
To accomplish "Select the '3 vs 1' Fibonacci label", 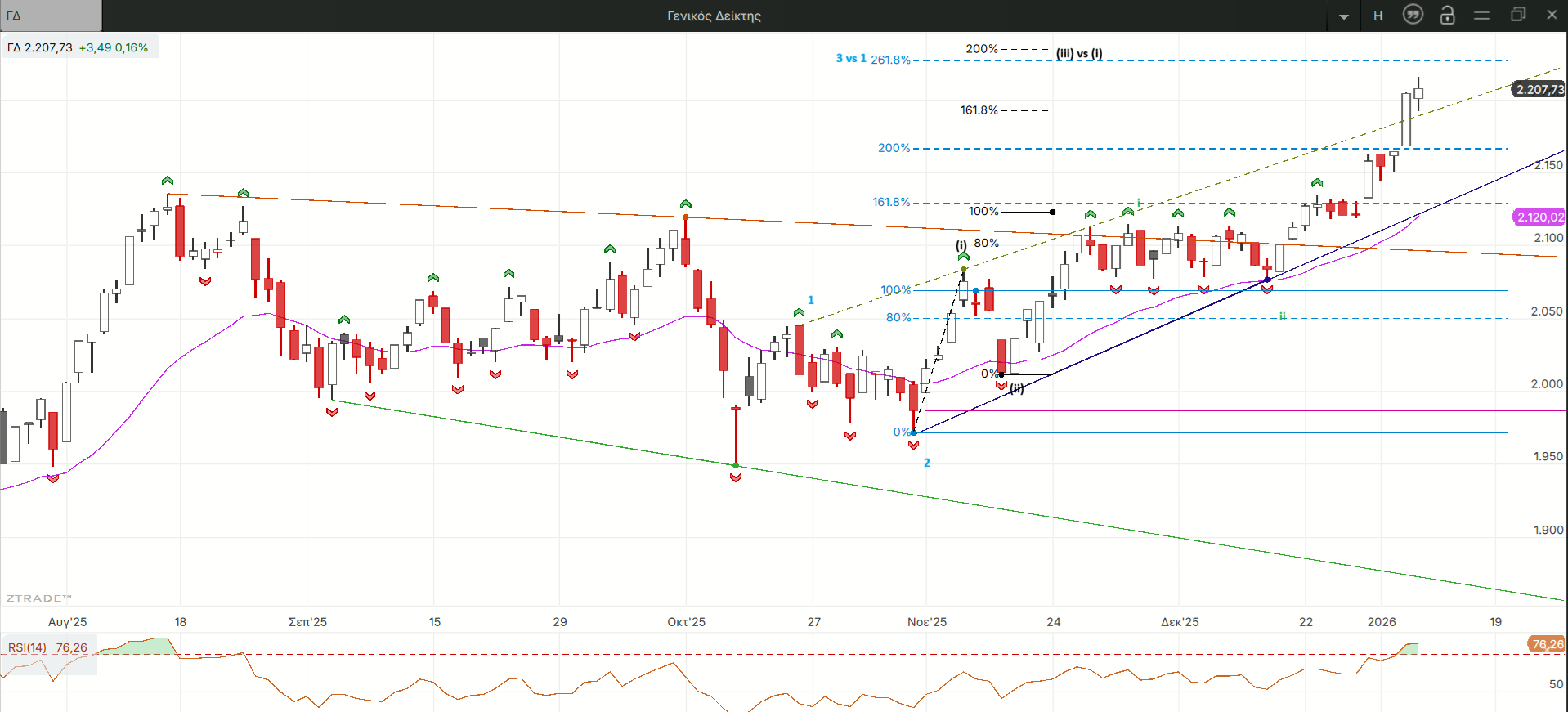I will coord(850,58).
